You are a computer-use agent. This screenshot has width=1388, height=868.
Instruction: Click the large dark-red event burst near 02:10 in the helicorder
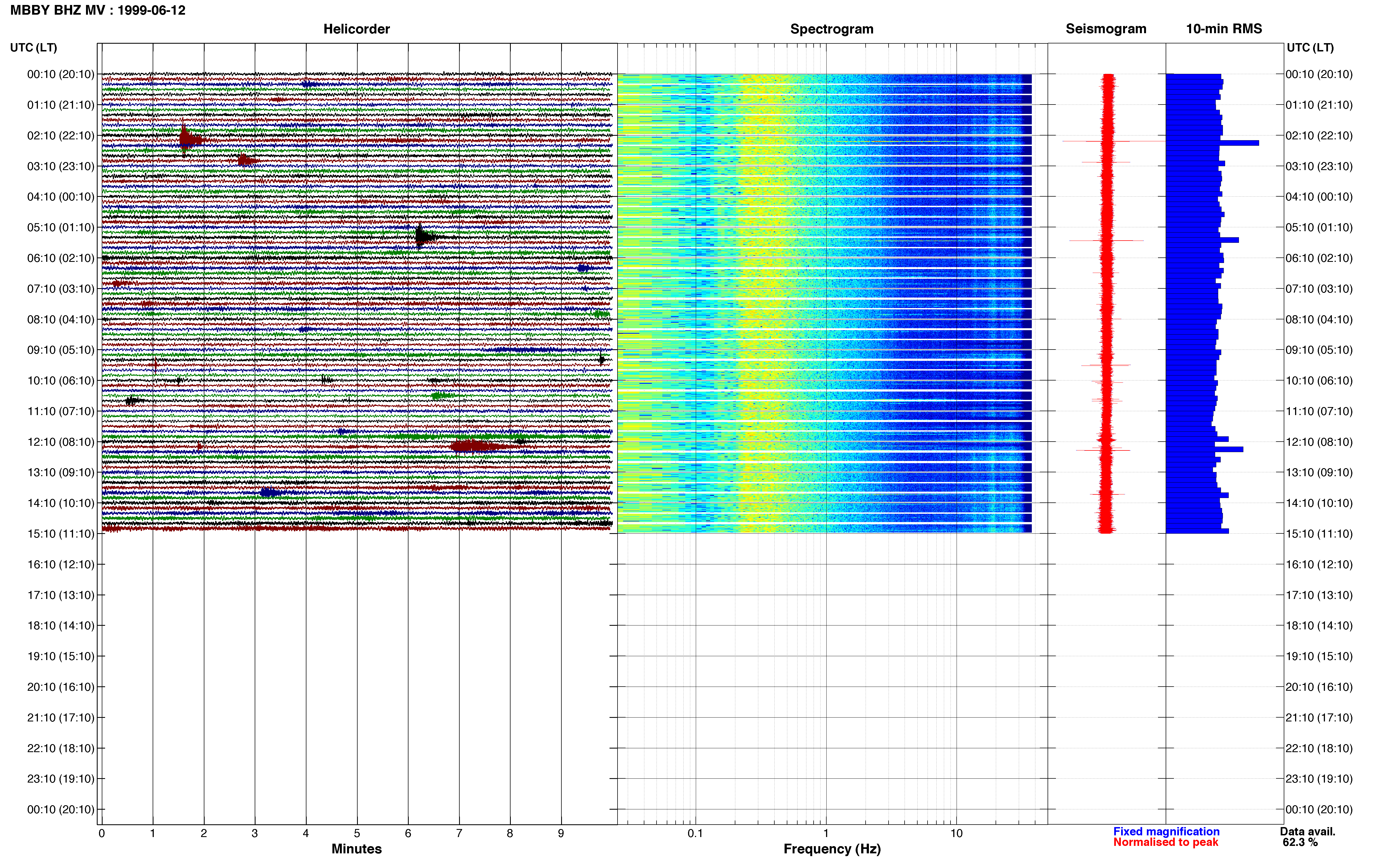click(191, 138)
